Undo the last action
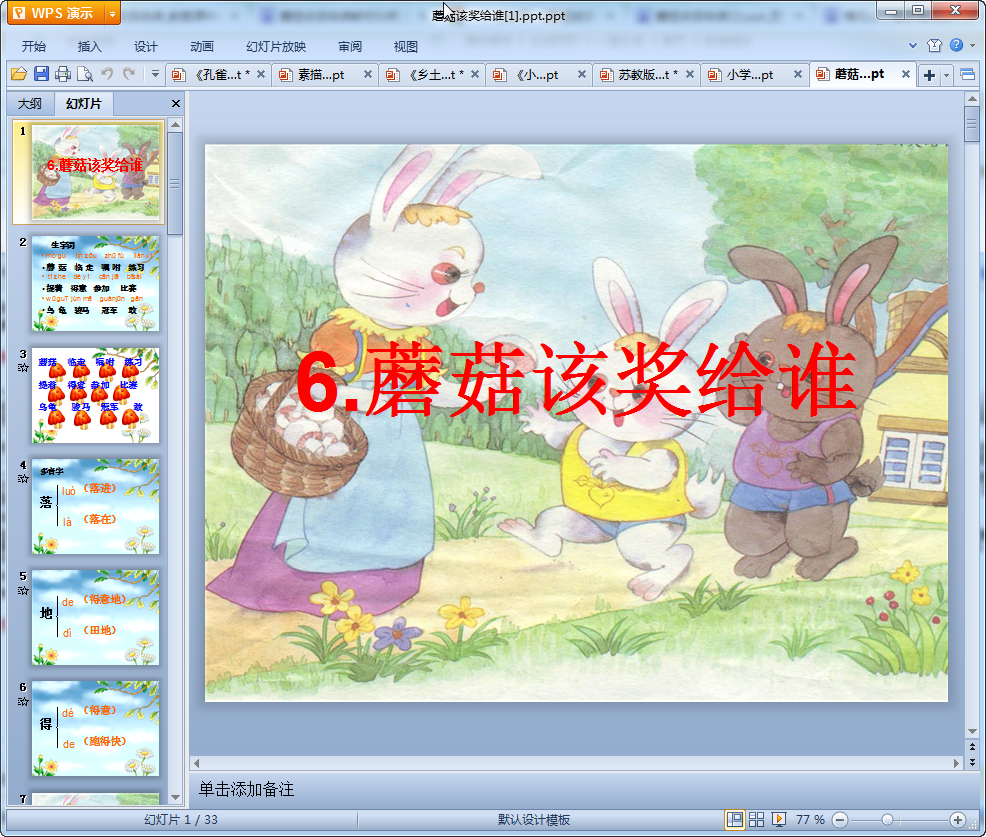 click(x=107, y=74)
